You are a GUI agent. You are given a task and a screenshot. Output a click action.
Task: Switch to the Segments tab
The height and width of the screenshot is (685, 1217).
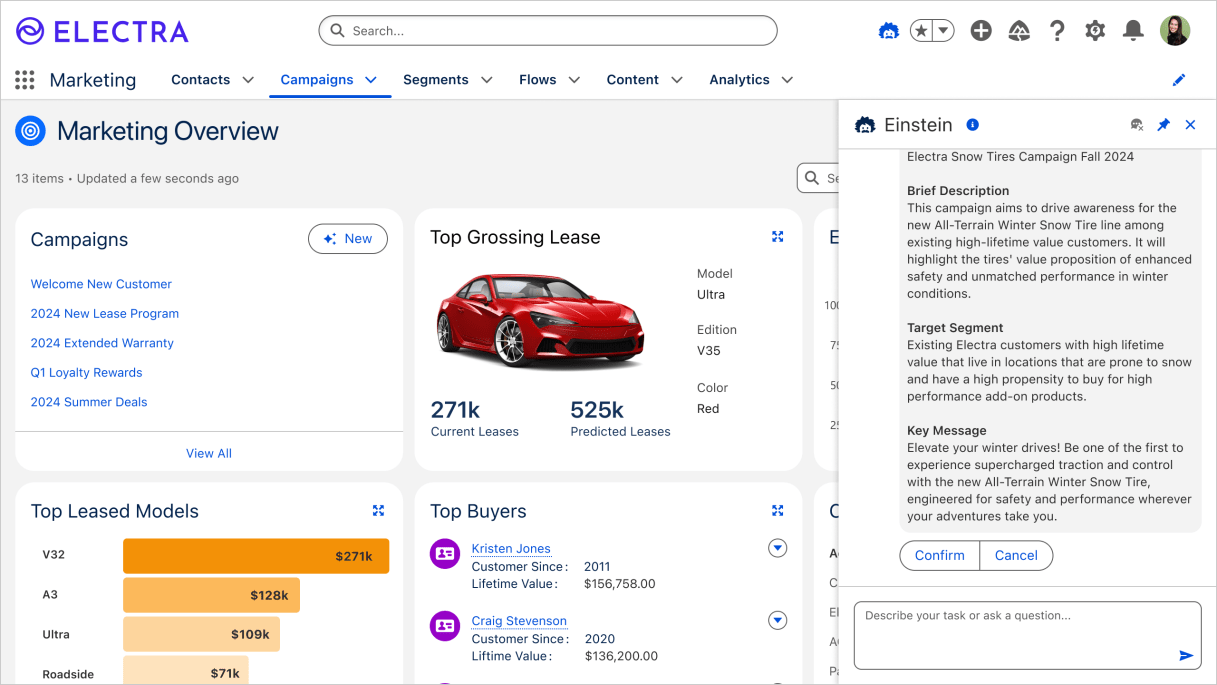point(437,79)
